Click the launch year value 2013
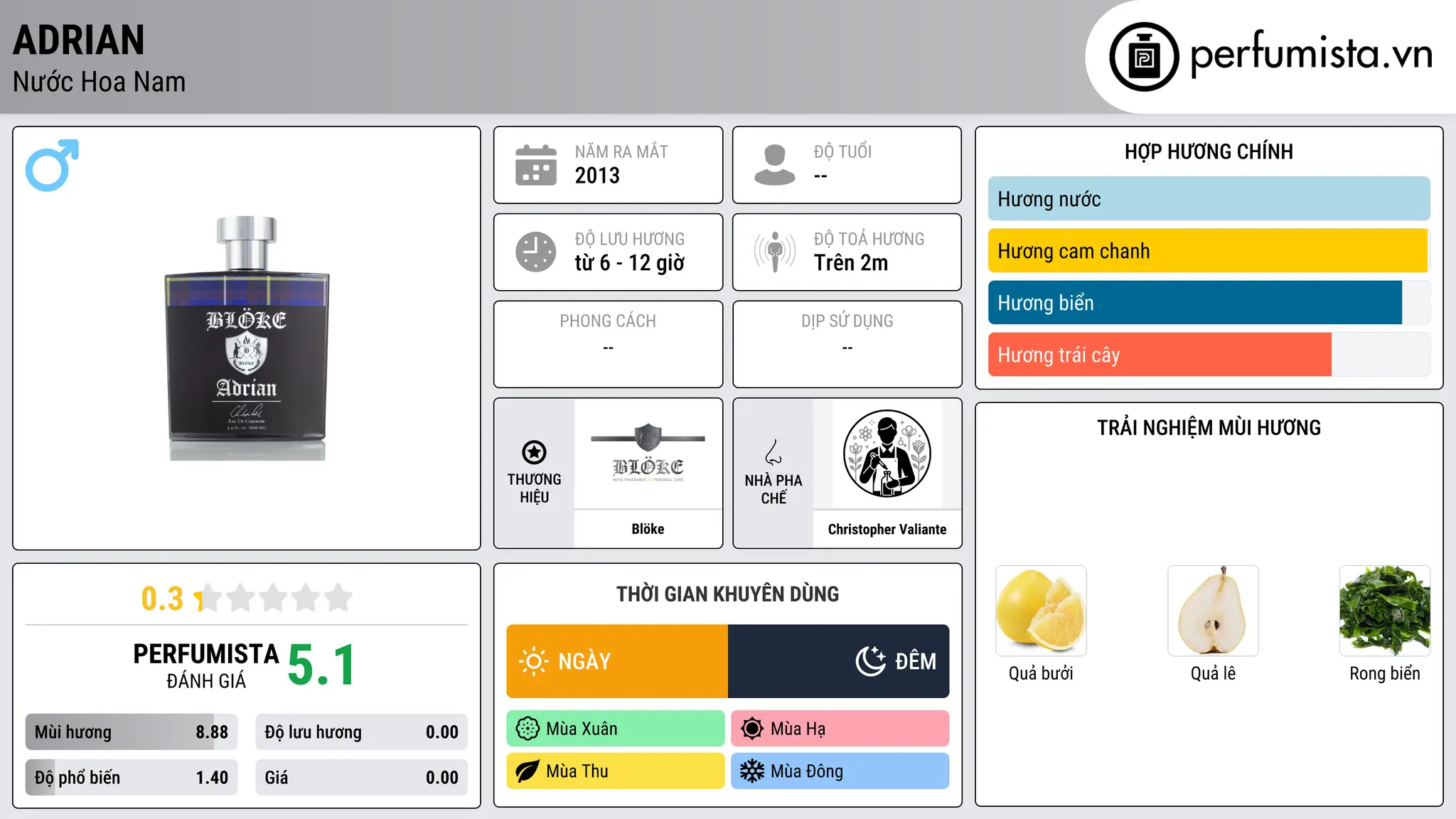This screenshot has height=819, width=1456. point(597,176)
